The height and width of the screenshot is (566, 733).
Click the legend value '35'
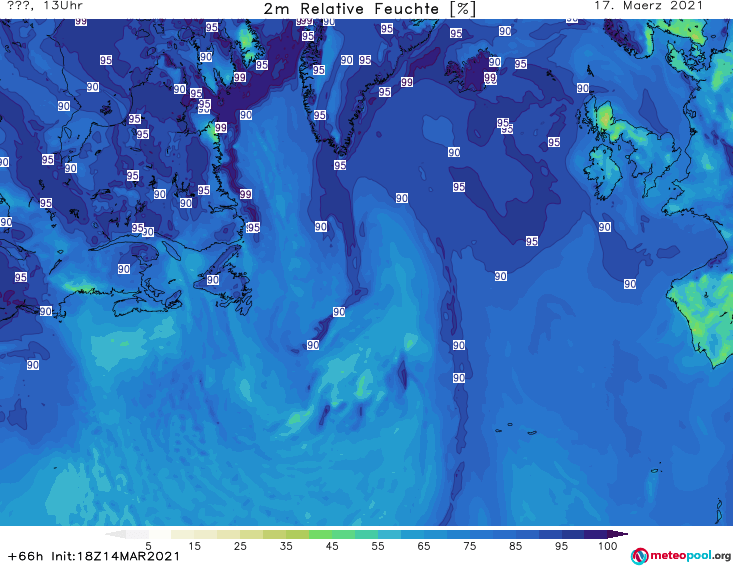pos(286,546)
